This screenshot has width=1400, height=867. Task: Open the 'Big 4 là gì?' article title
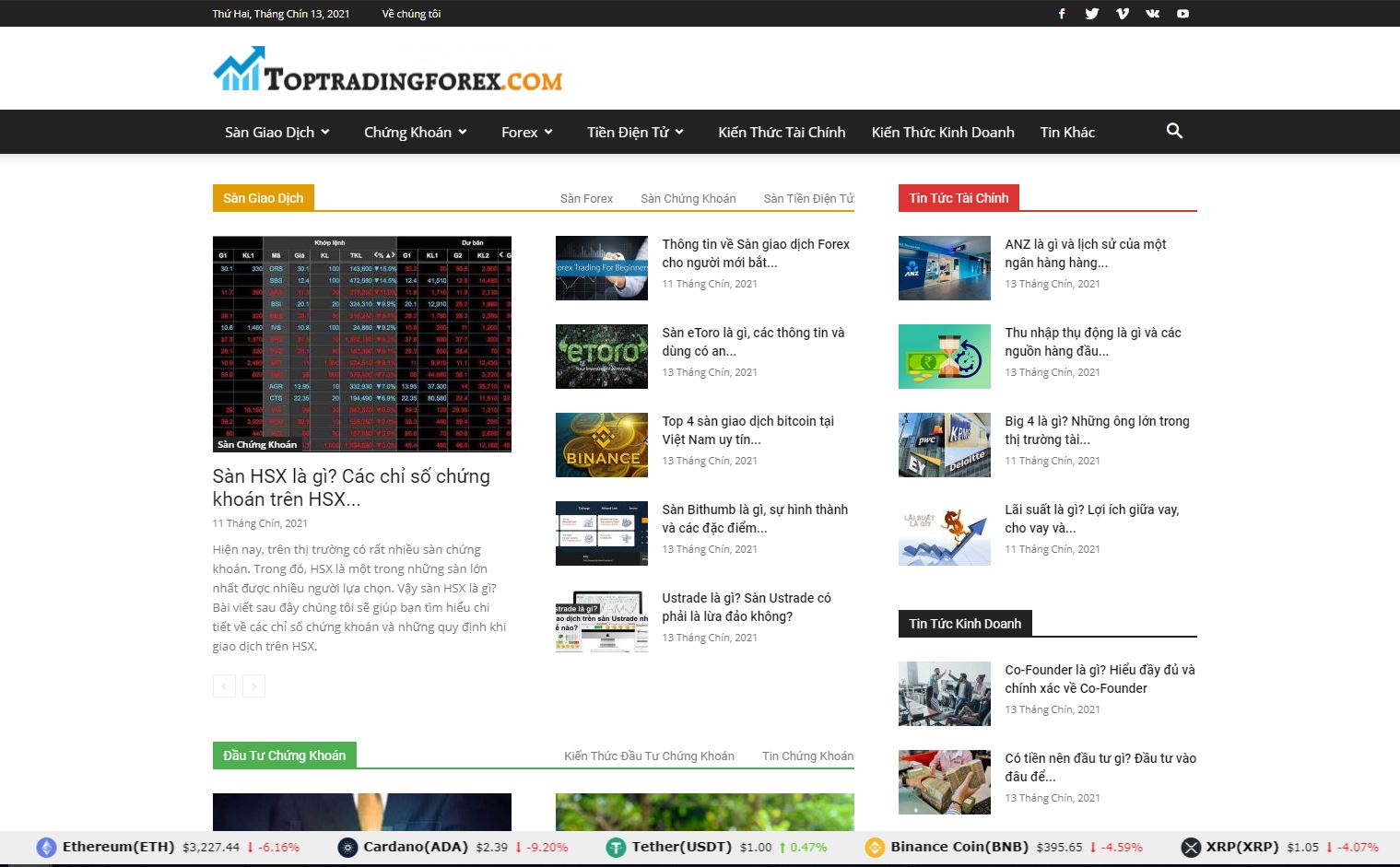1097,430
